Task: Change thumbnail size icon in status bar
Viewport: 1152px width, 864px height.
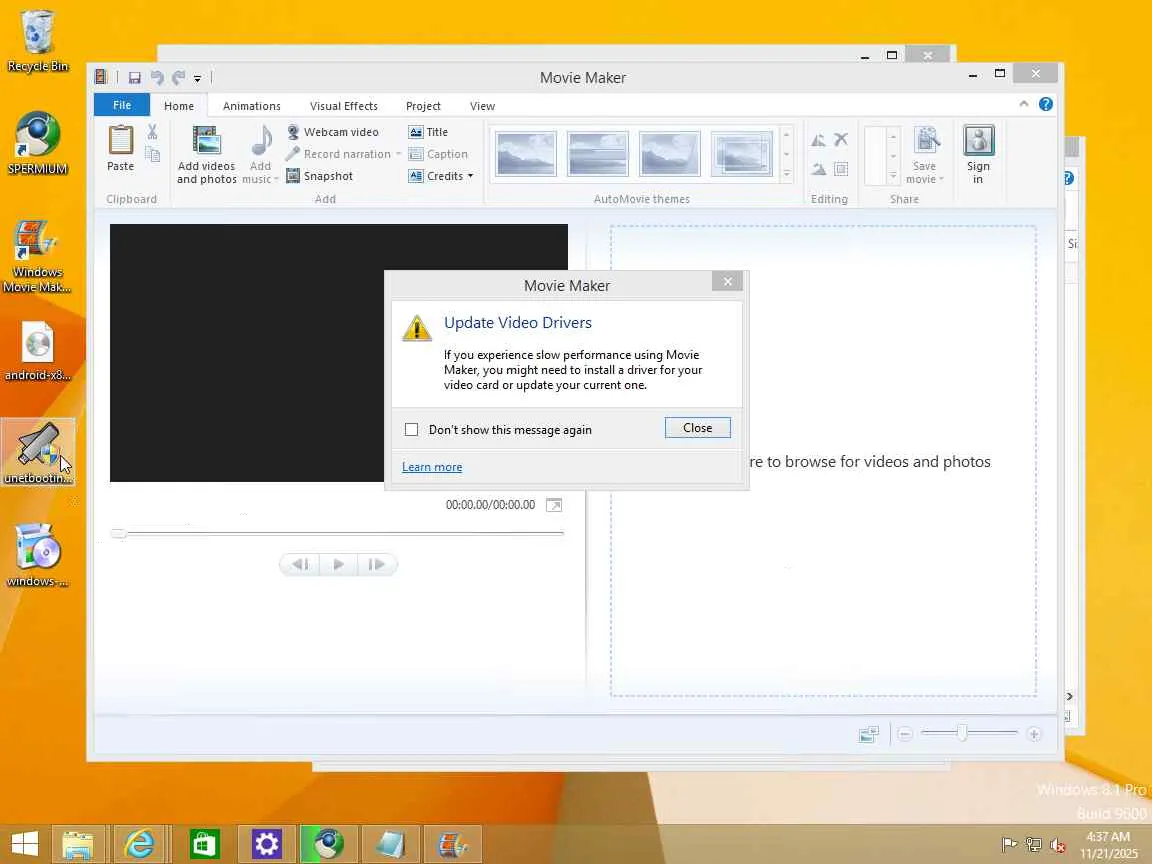Action: (868, 734)
